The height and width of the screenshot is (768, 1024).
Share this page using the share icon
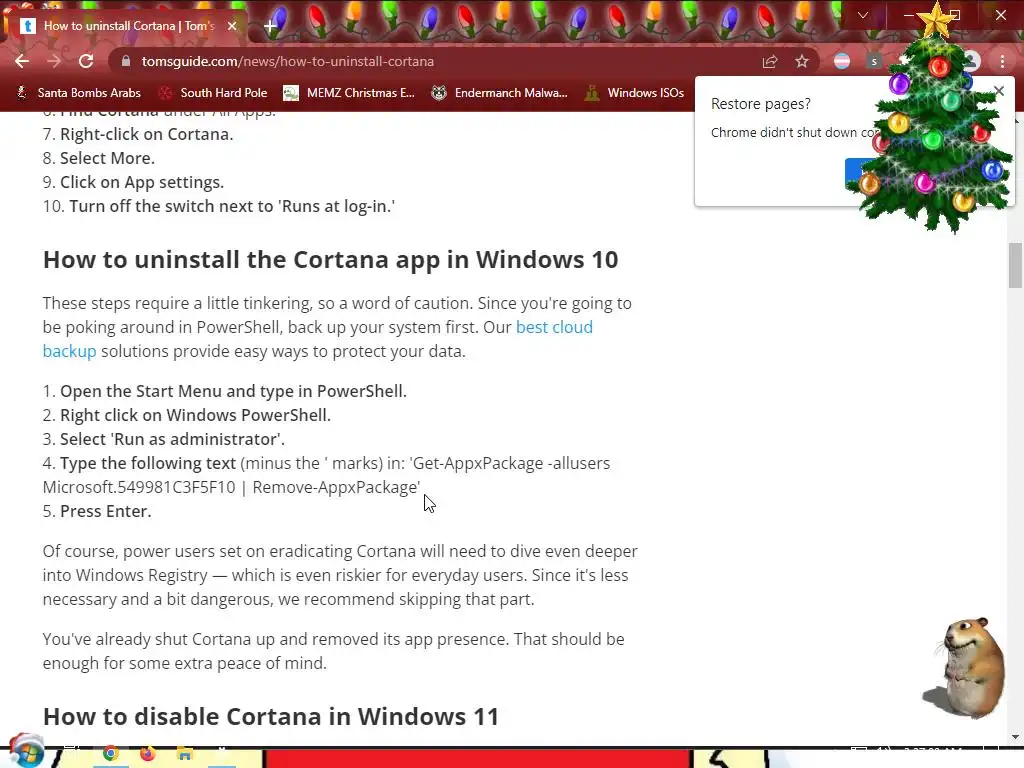pyautogui.click(x=770, y=61)
